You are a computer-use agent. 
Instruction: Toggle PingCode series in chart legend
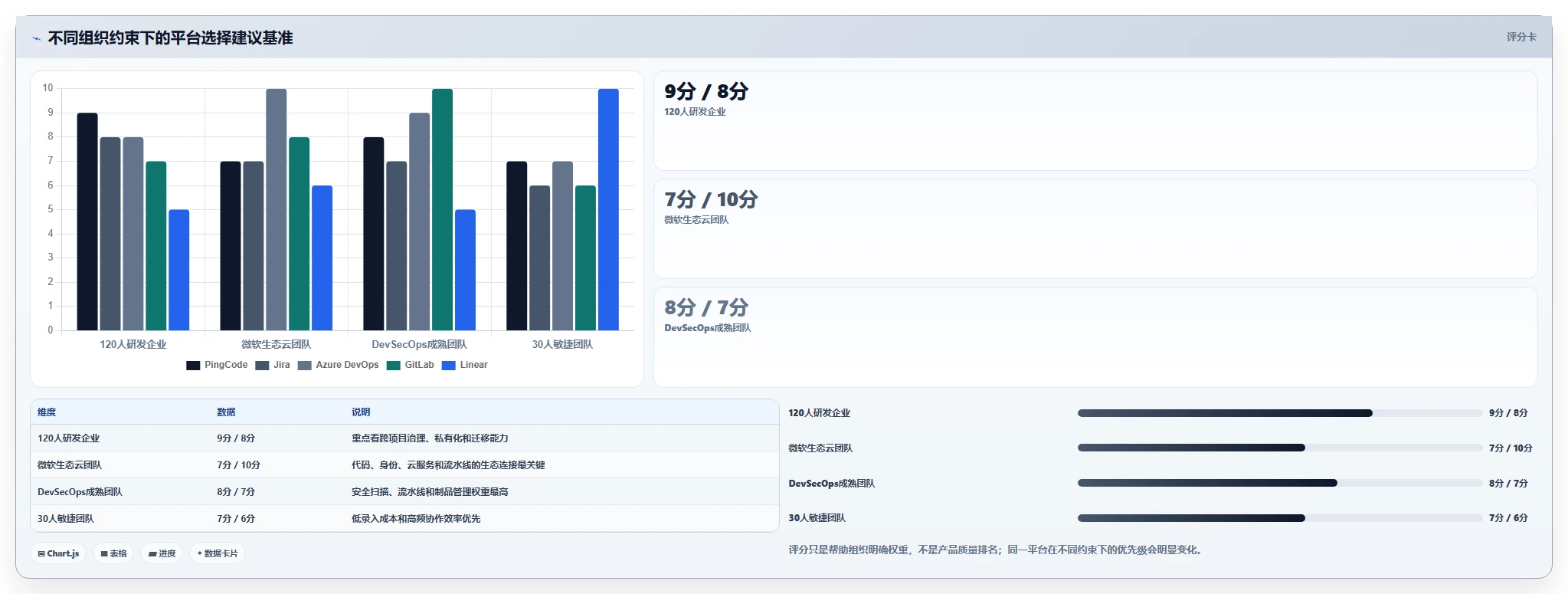(x=217, y=365)
